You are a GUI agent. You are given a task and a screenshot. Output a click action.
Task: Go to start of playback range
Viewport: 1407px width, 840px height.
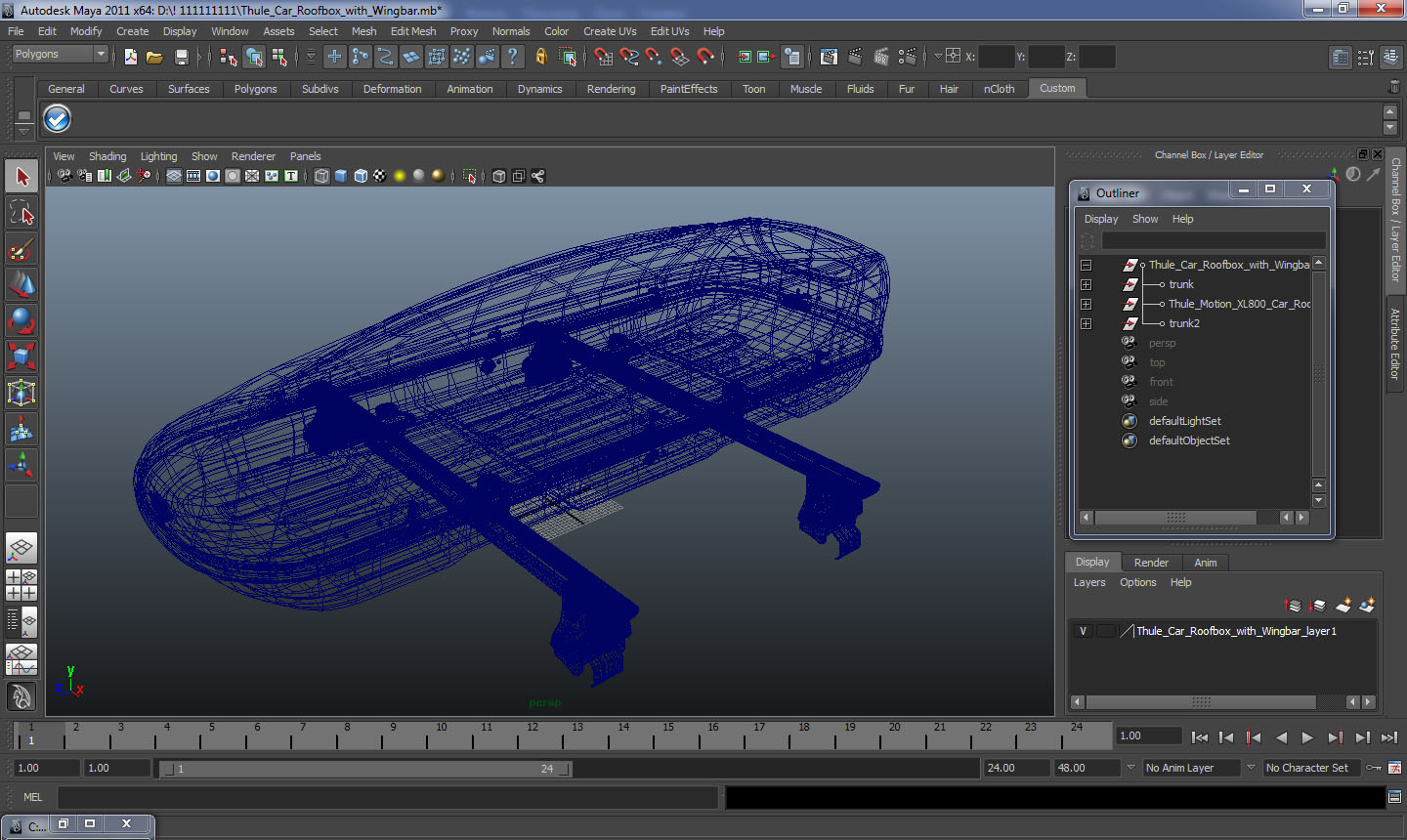click(x=1200, y=737)
